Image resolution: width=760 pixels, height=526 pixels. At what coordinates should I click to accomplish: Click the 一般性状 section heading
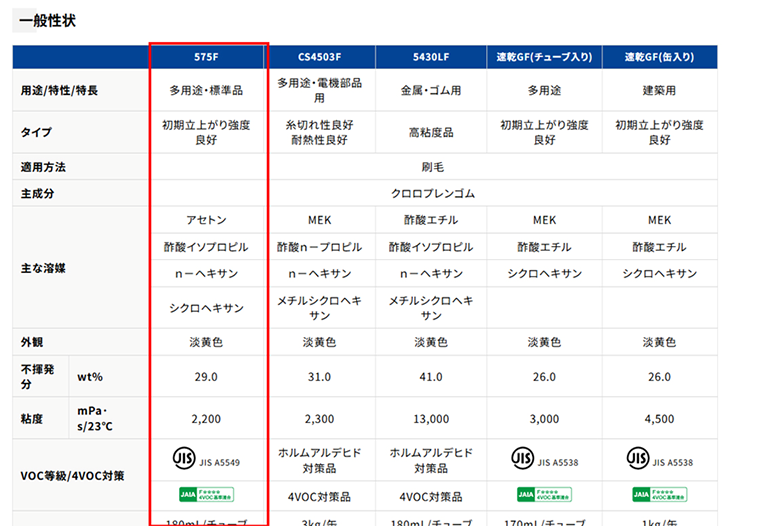point(48,20)
